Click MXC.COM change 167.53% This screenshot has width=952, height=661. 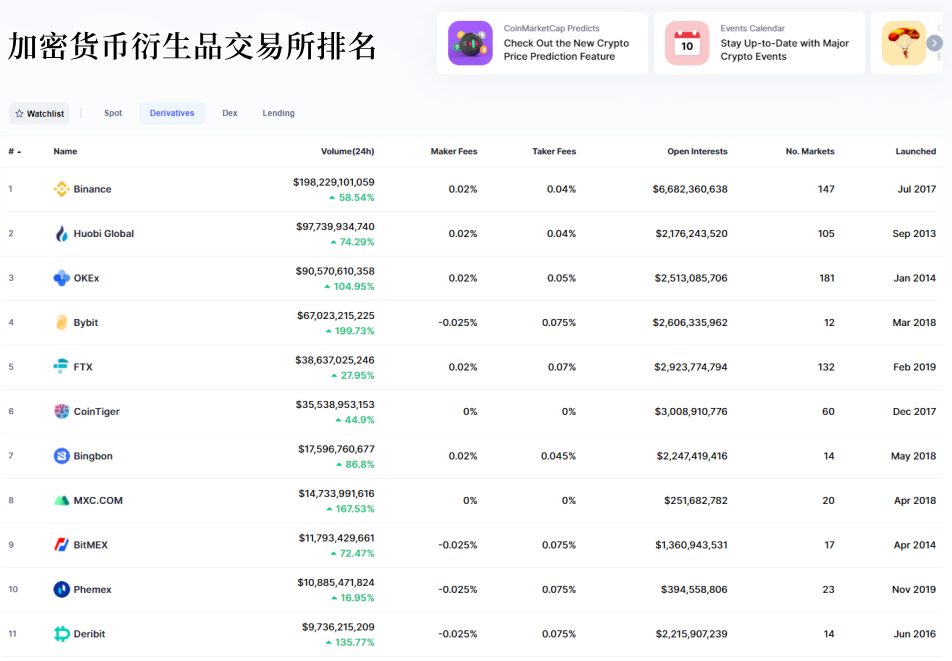(x=350, y=509)
